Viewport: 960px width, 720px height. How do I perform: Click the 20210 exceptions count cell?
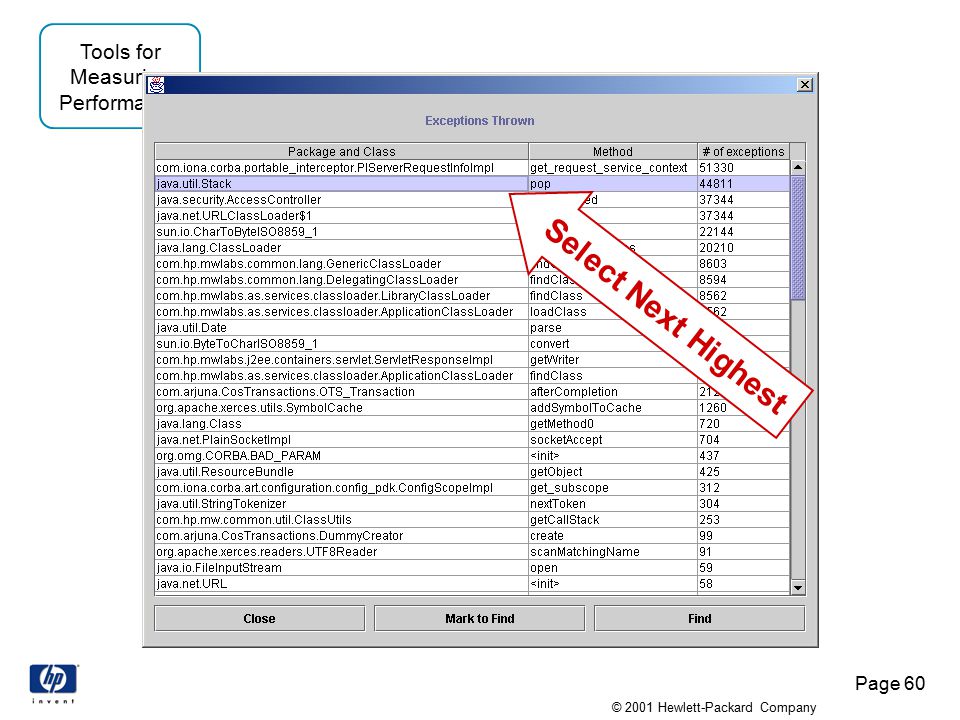pyautogui.click(x=743, y=247)
